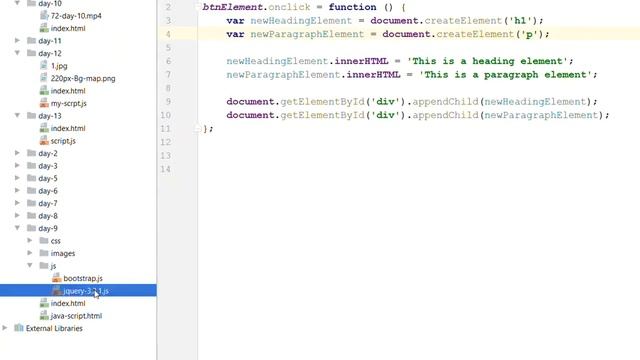The height and width of the screenshot is (360, 640).
Task: Click the 72-day-10.mp4 file icon
Action: tap(44, 16)
